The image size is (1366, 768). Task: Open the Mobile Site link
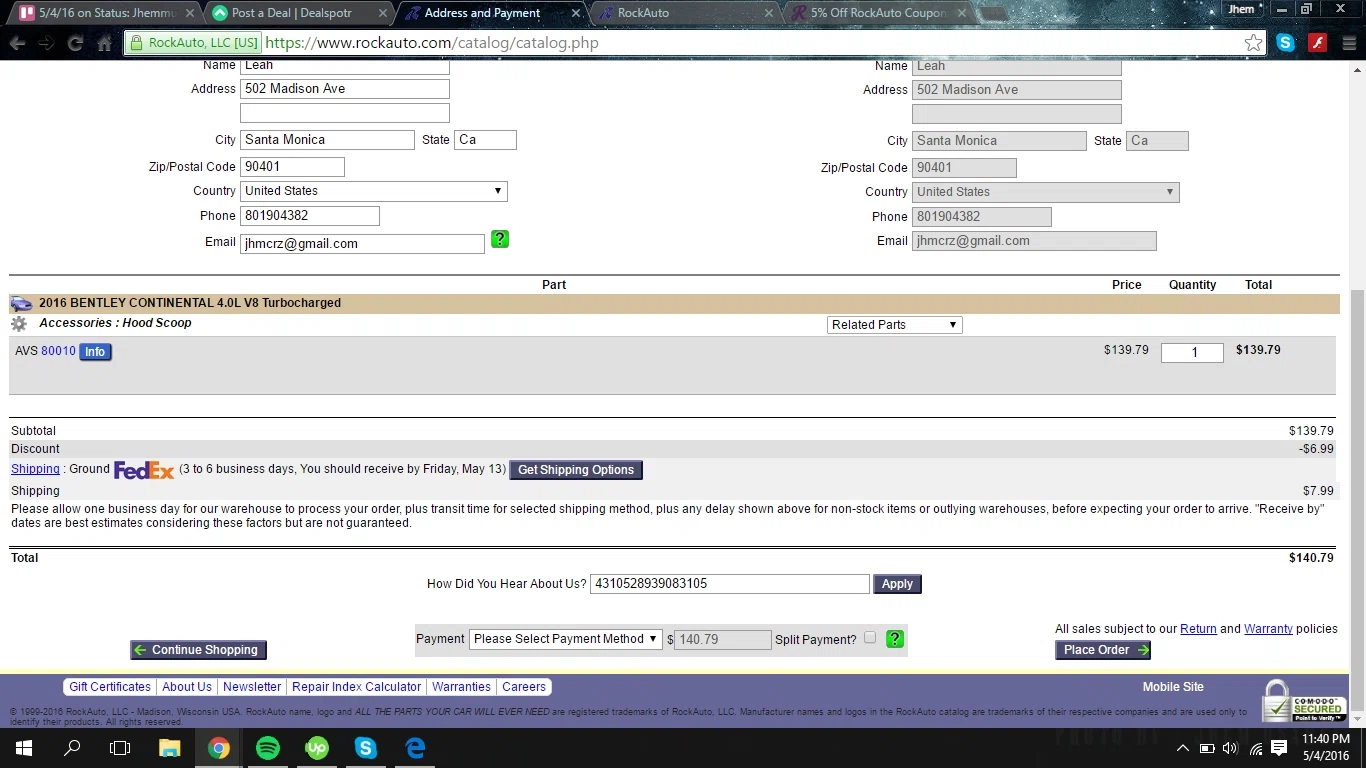1173,687
